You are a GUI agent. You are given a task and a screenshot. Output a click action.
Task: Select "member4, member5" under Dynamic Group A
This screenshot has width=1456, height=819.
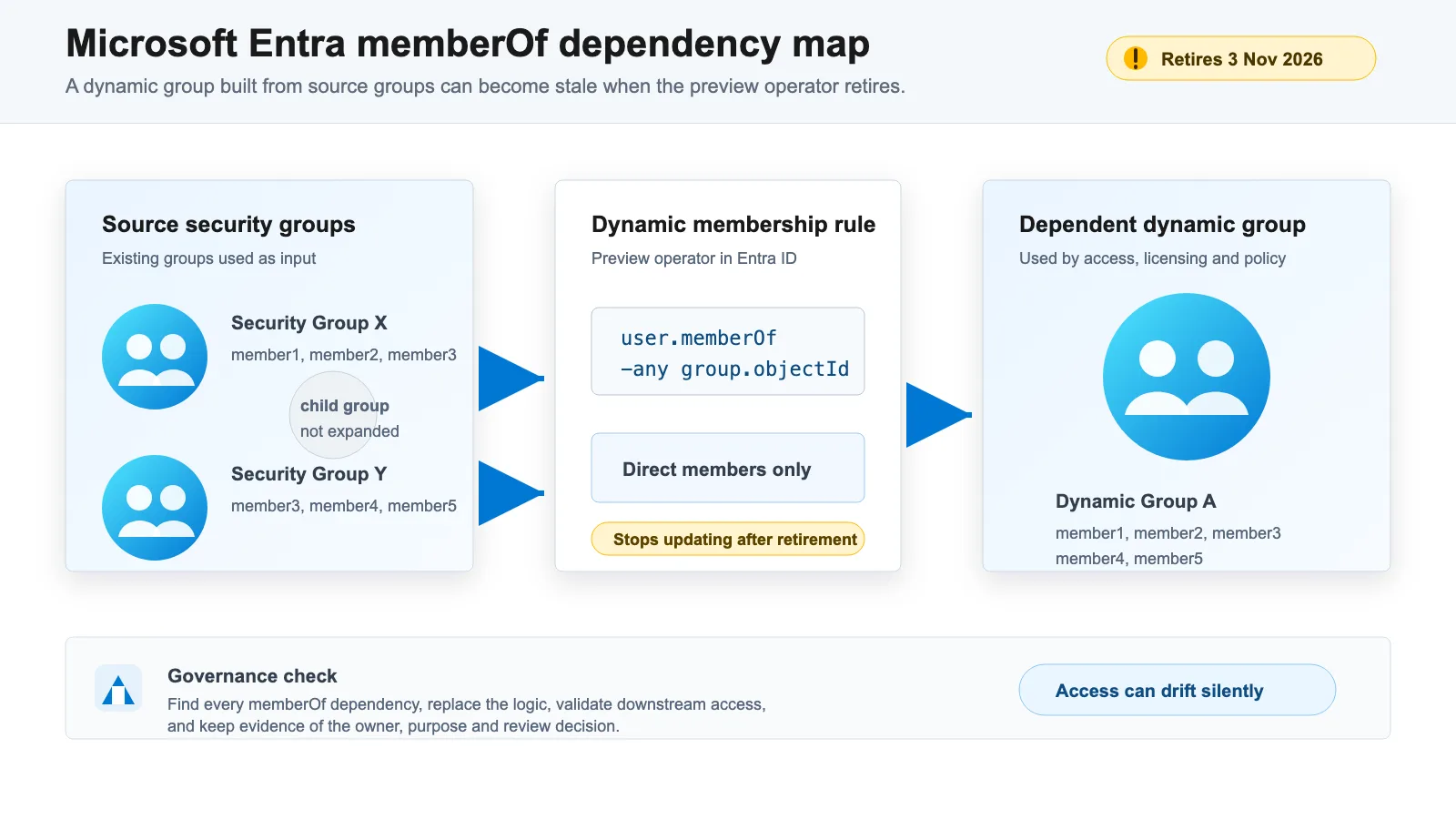1129,559
